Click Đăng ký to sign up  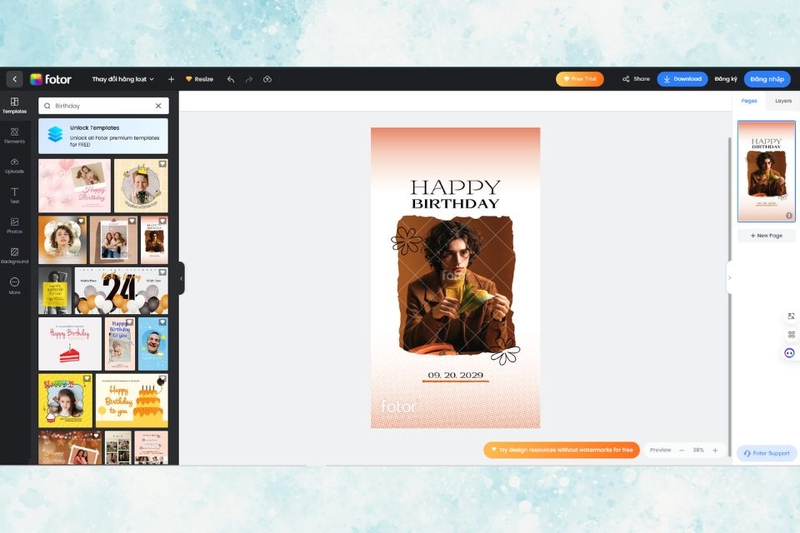tap(726, 79)
